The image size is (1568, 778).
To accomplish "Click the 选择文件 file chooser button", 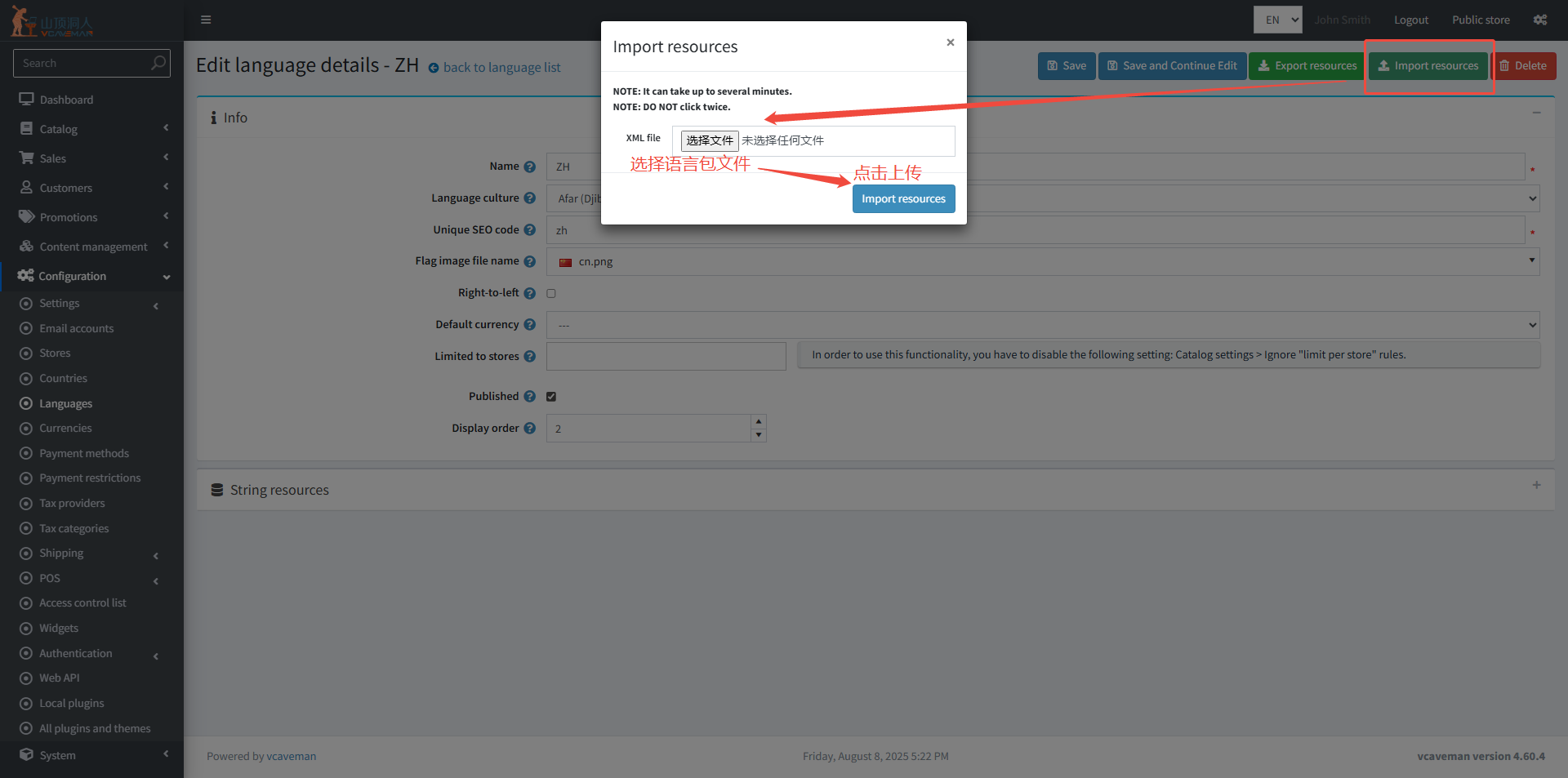I will [x=709, y=140].
